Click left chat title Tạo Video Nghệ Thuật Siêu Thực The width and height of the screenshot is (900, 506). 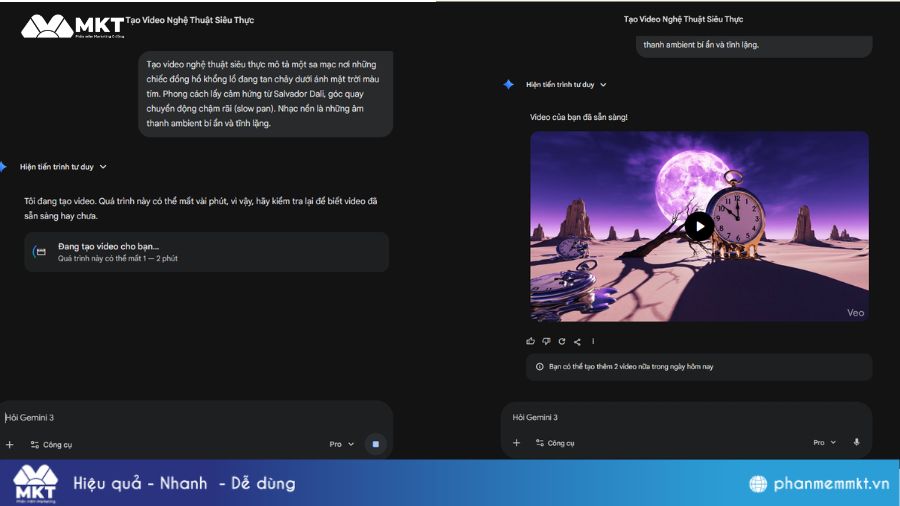click(190, 20)
